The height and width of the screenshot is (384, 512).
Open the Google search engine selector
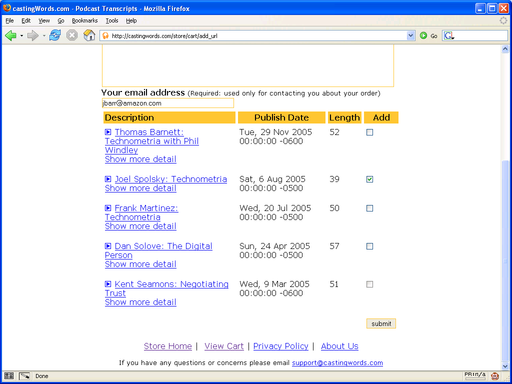point(449,36)
